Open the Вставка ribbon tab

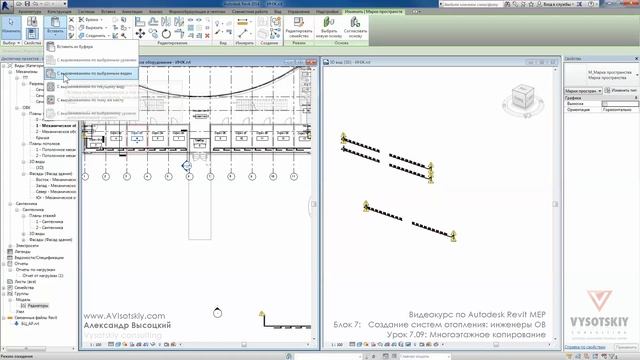pos(108,12)
